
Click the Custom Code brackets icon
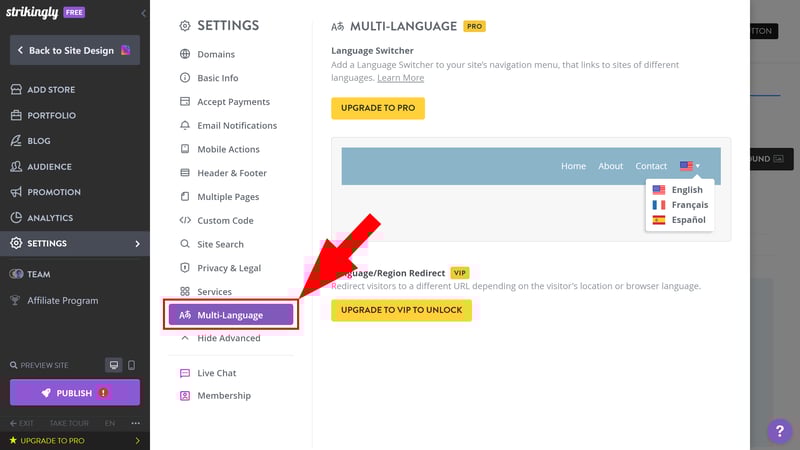[185, 220]
